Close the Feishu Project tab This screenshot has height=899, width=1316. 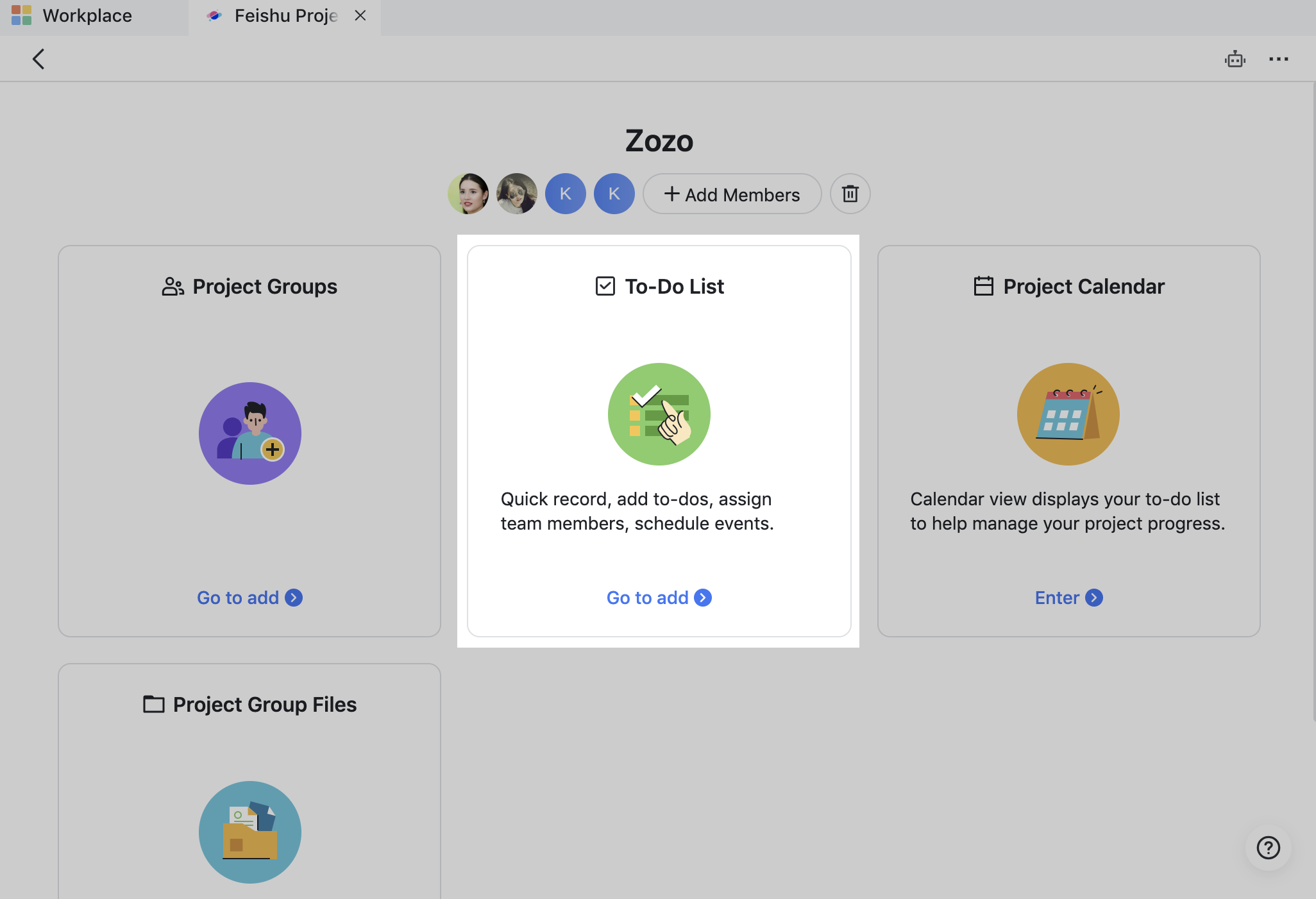coord(360,15)
